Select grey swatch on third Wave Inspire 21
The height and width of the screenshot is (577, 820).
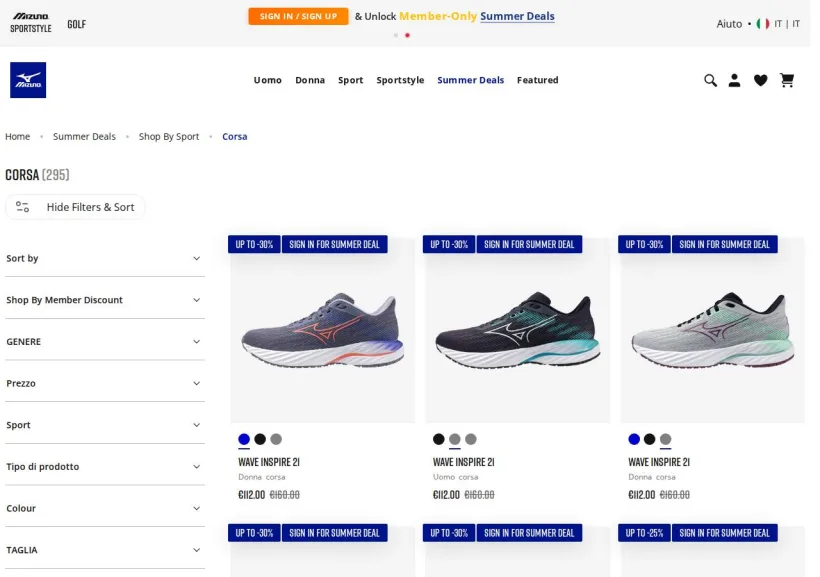tap(665, 439)
